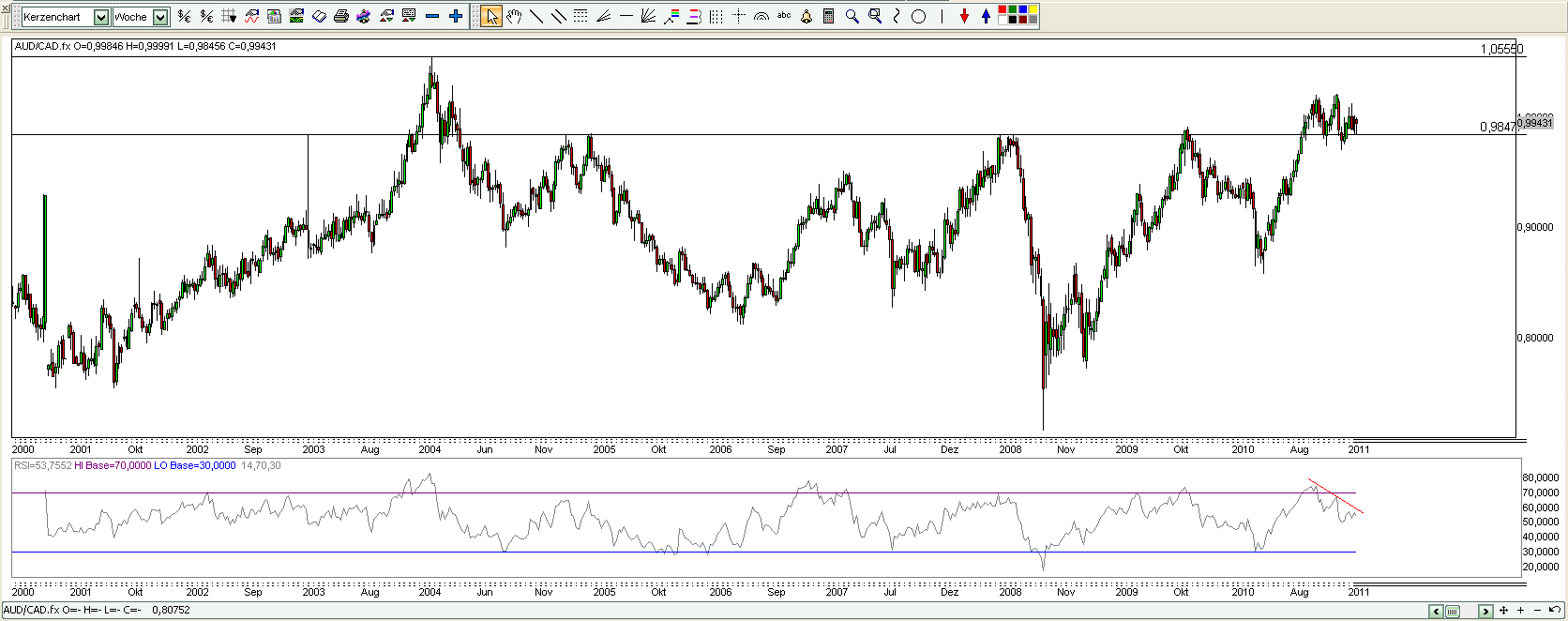Click the drag handle left of the Kerzenchart box
The height and width of the screenshot is (621, 1568).
pyautogui.click(x=17, y=17)
